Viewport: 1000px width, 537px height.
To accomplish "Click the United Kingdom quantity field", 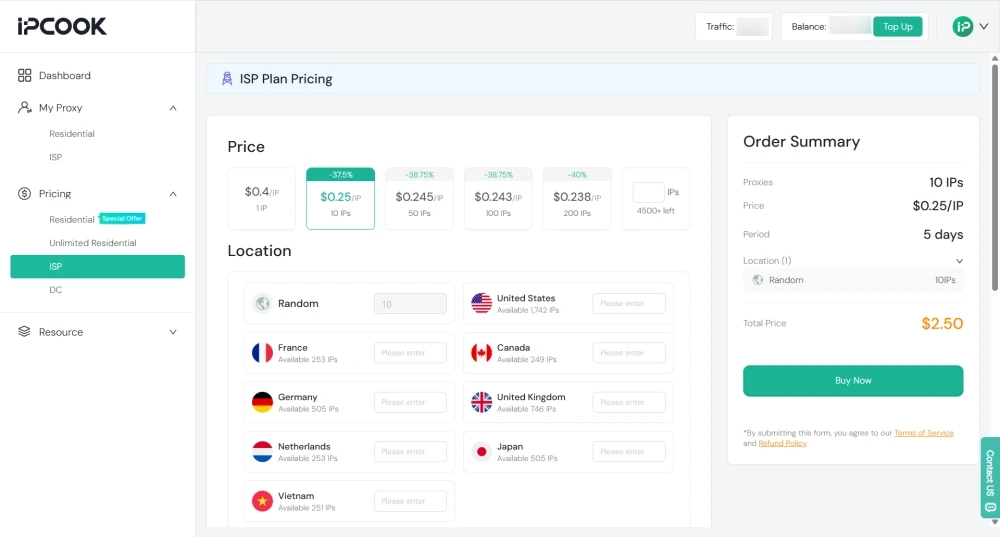I will [x=629, y=402].
